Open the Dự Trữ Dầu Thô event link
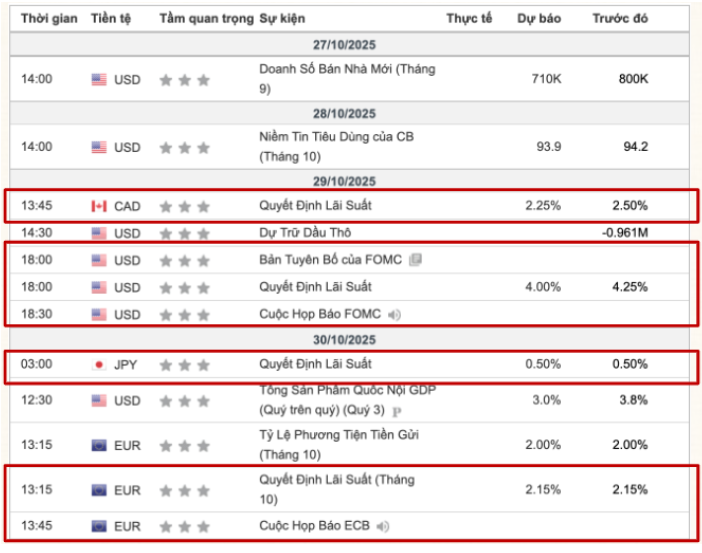This screenshot has height=553, width=702. [304, 233]
